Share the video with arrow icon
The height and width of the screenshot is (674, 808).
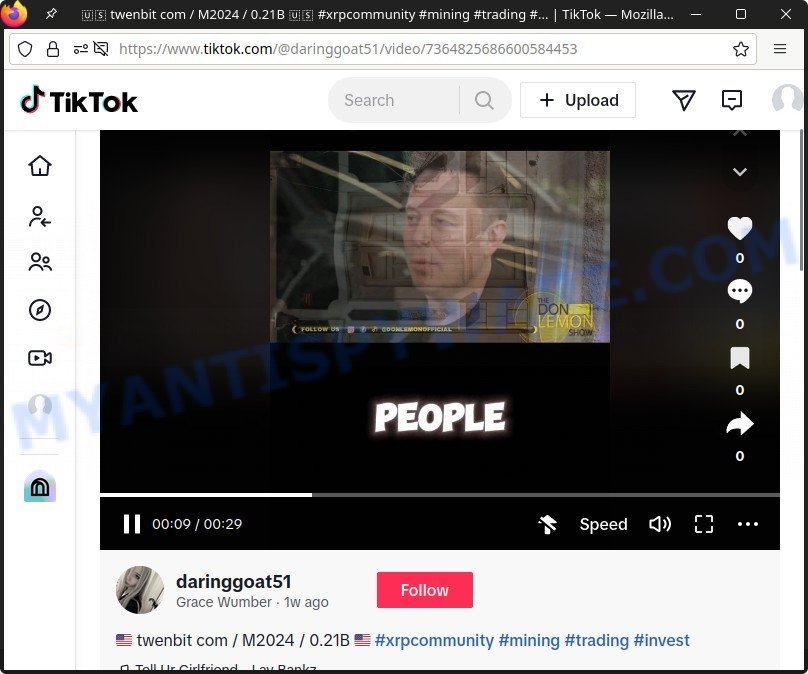pyautogui.click(x=740, y=424)
